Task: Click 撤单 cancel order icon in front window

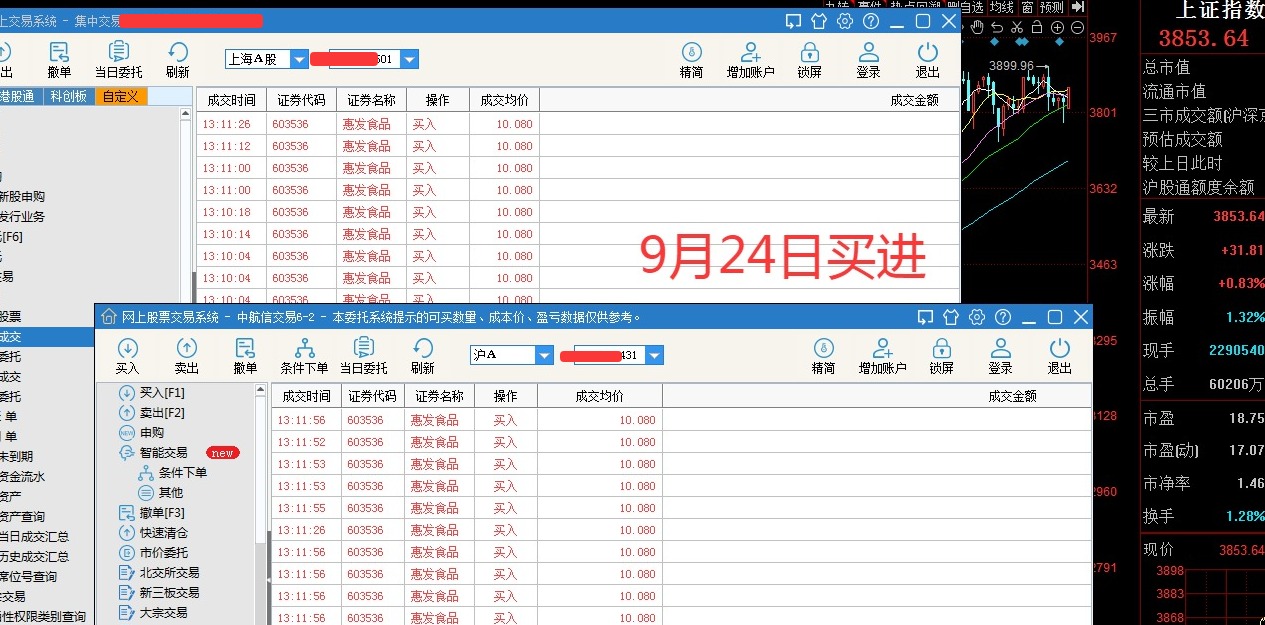Action: tap(245, 354)
